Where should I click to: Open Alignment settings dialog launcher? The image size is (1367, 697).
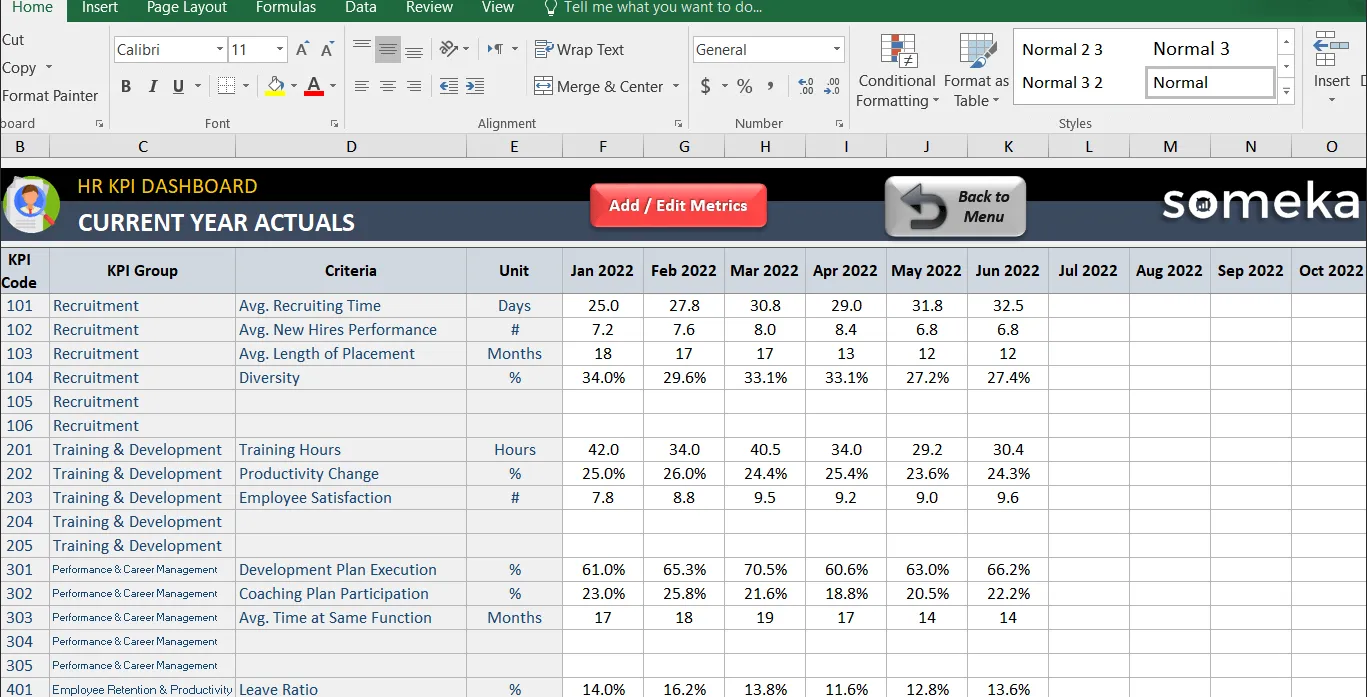[678, 124]
